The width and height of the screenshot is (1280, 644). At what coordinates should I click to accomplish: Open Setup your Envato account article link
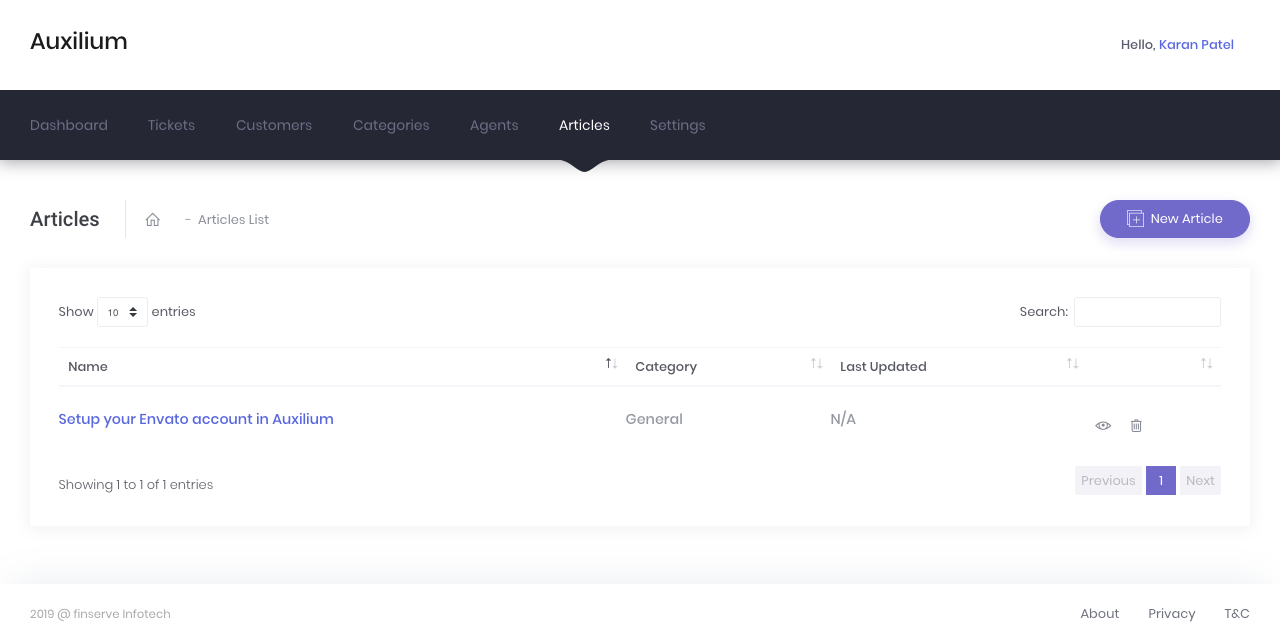[196, 419]
